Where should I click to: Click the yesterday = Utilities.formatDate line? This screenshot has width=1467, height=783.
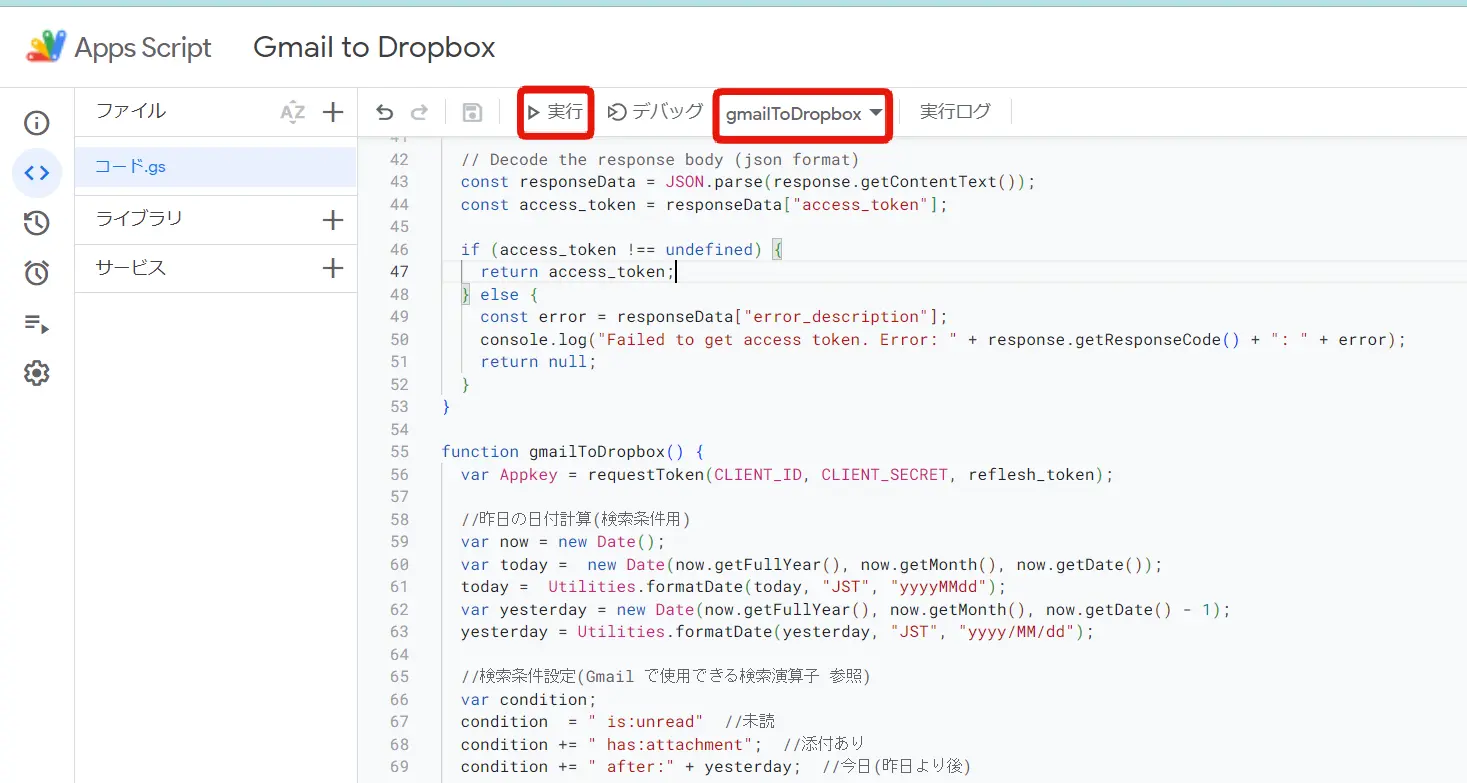coord(778,632)
